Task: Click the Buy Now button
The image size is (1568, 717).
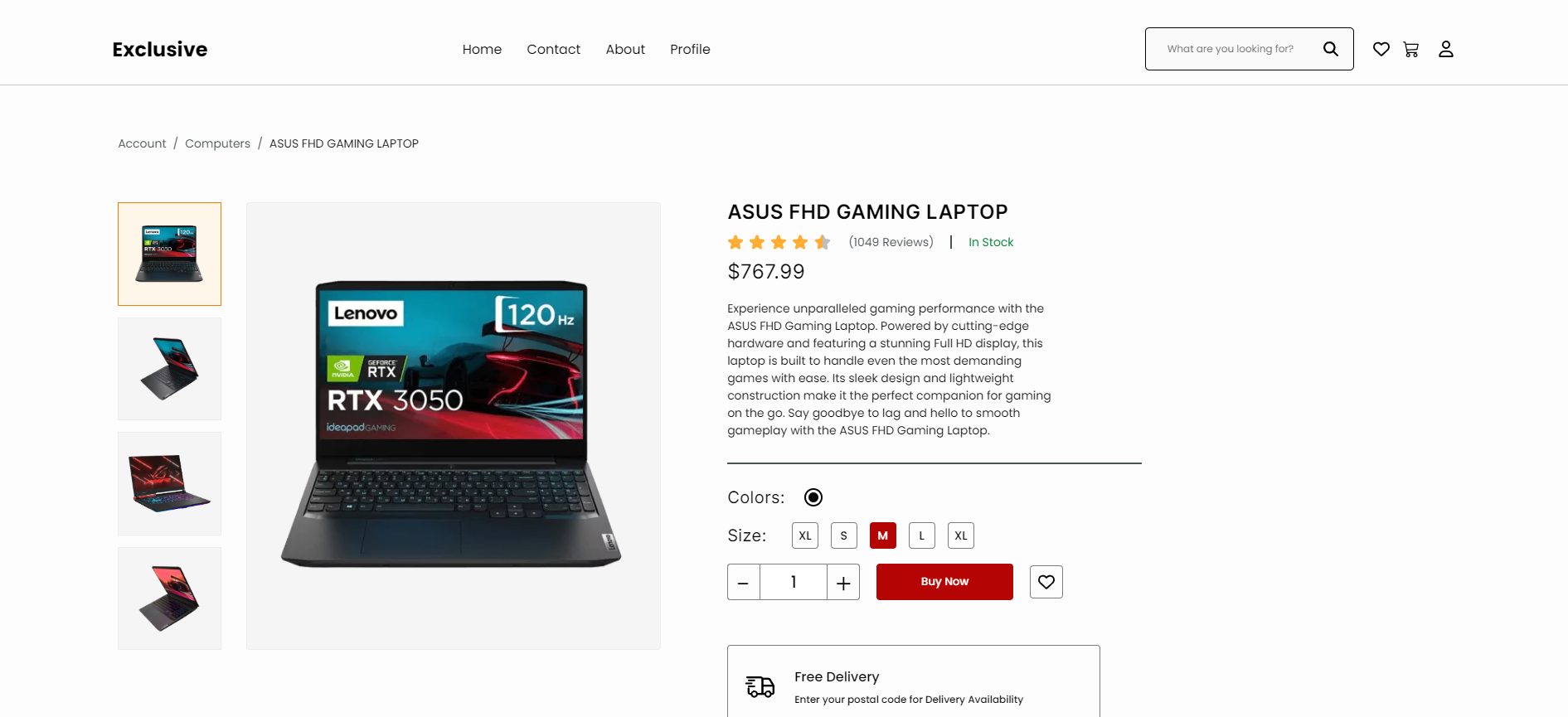Action: coord(944,582)
